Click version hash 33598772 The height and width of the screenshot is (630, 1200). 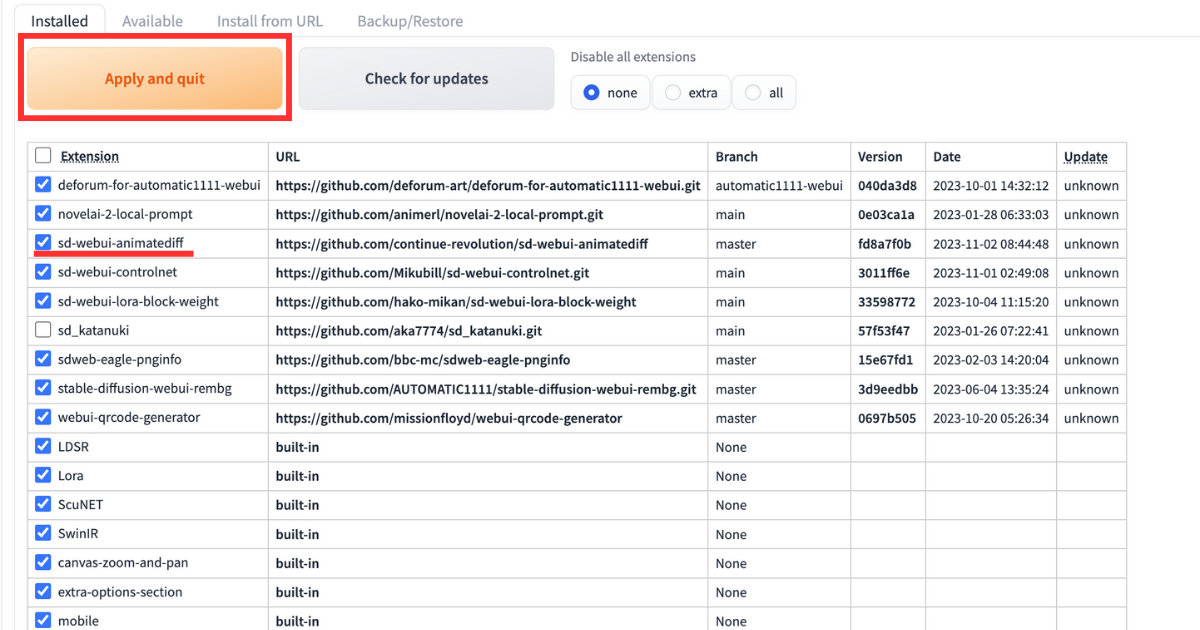tap(887, 302)
